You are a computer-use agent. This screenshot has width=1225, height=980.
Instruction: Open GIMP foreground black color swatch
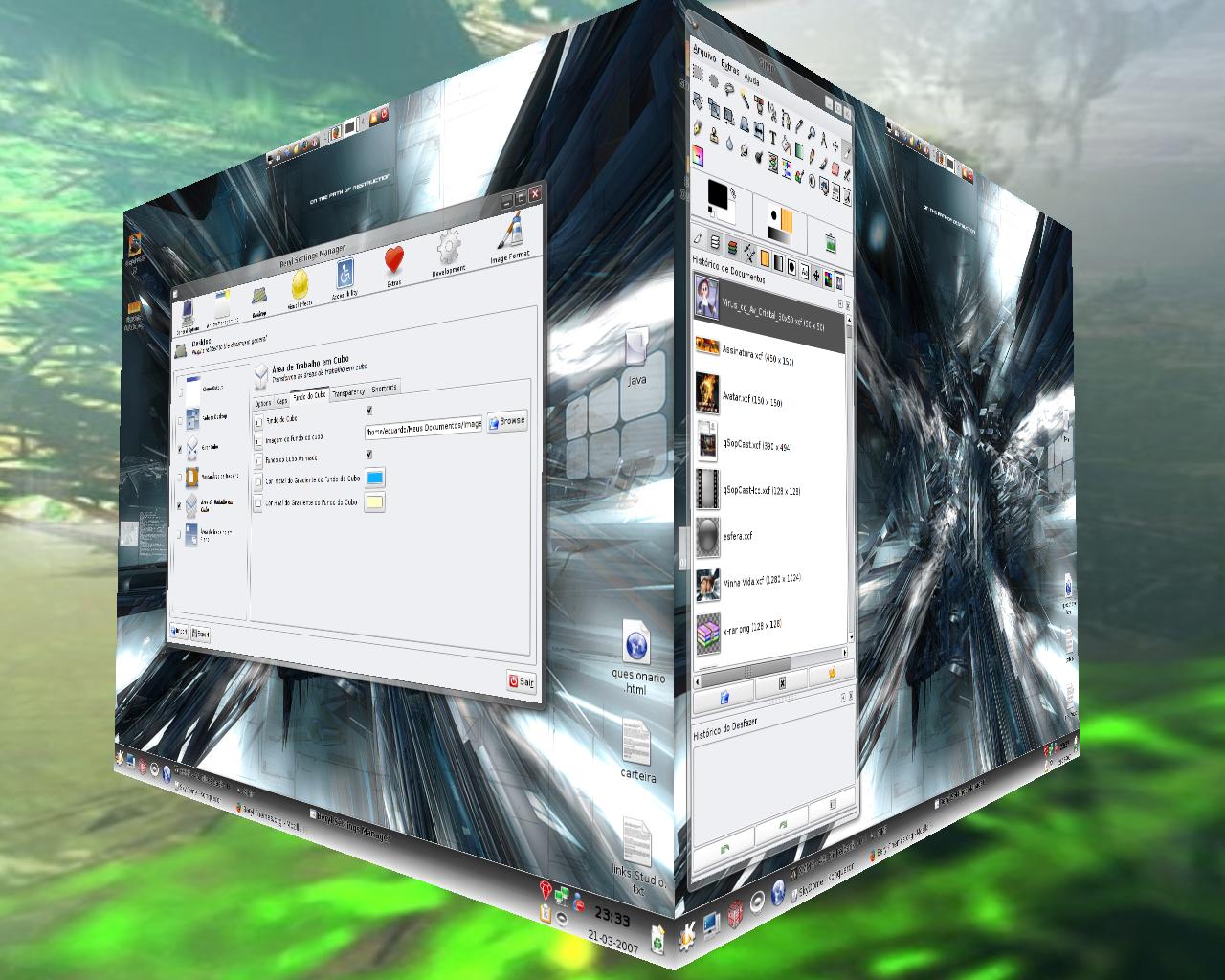click(718, 194)
